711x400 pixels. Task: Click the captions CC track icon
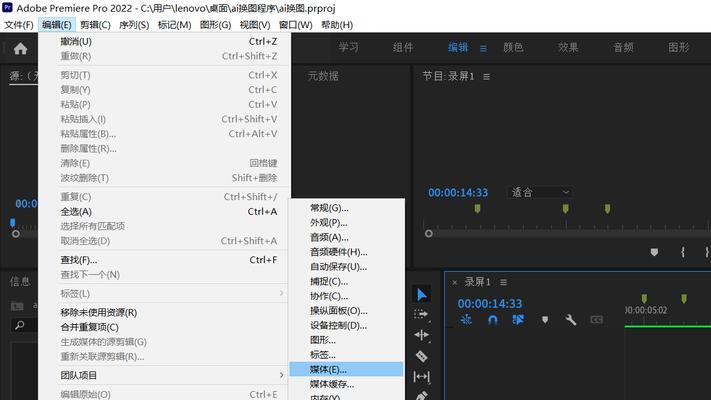[x=596, y=320]
